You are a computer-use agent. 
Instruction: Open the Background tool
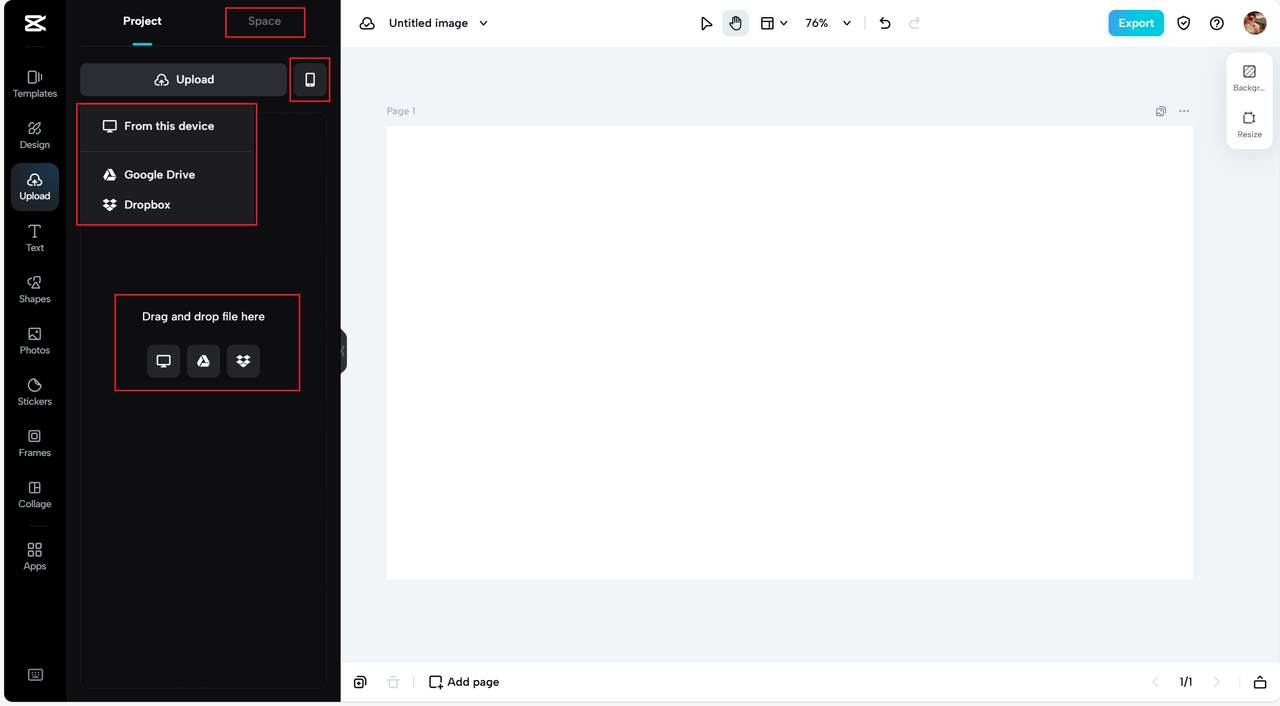pos(1249,79)
